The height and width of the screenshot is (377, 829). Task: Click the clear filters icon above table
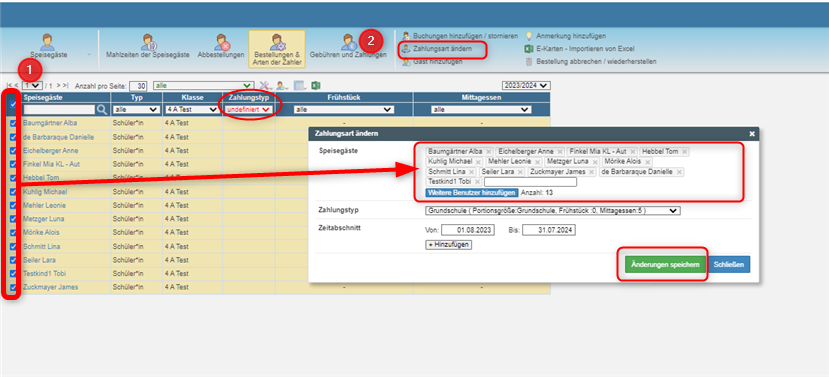pos(264,85)
